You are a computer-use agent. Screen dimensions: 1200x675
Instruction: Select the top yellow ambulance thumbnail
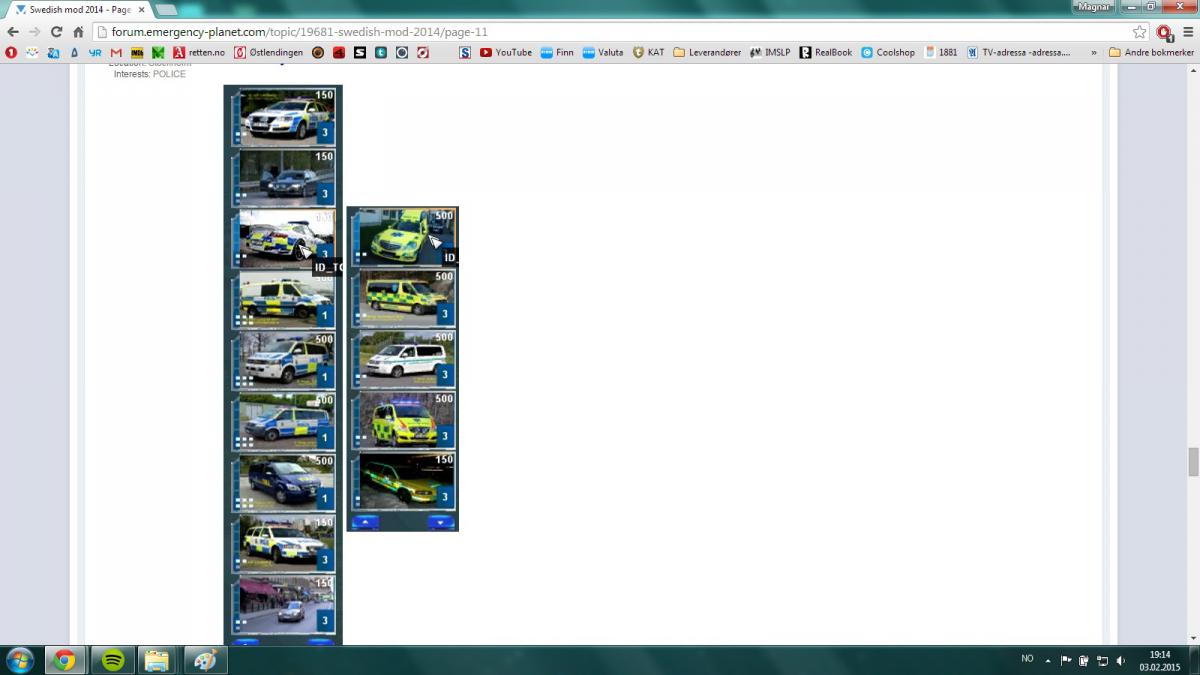(x=403, y=236)
